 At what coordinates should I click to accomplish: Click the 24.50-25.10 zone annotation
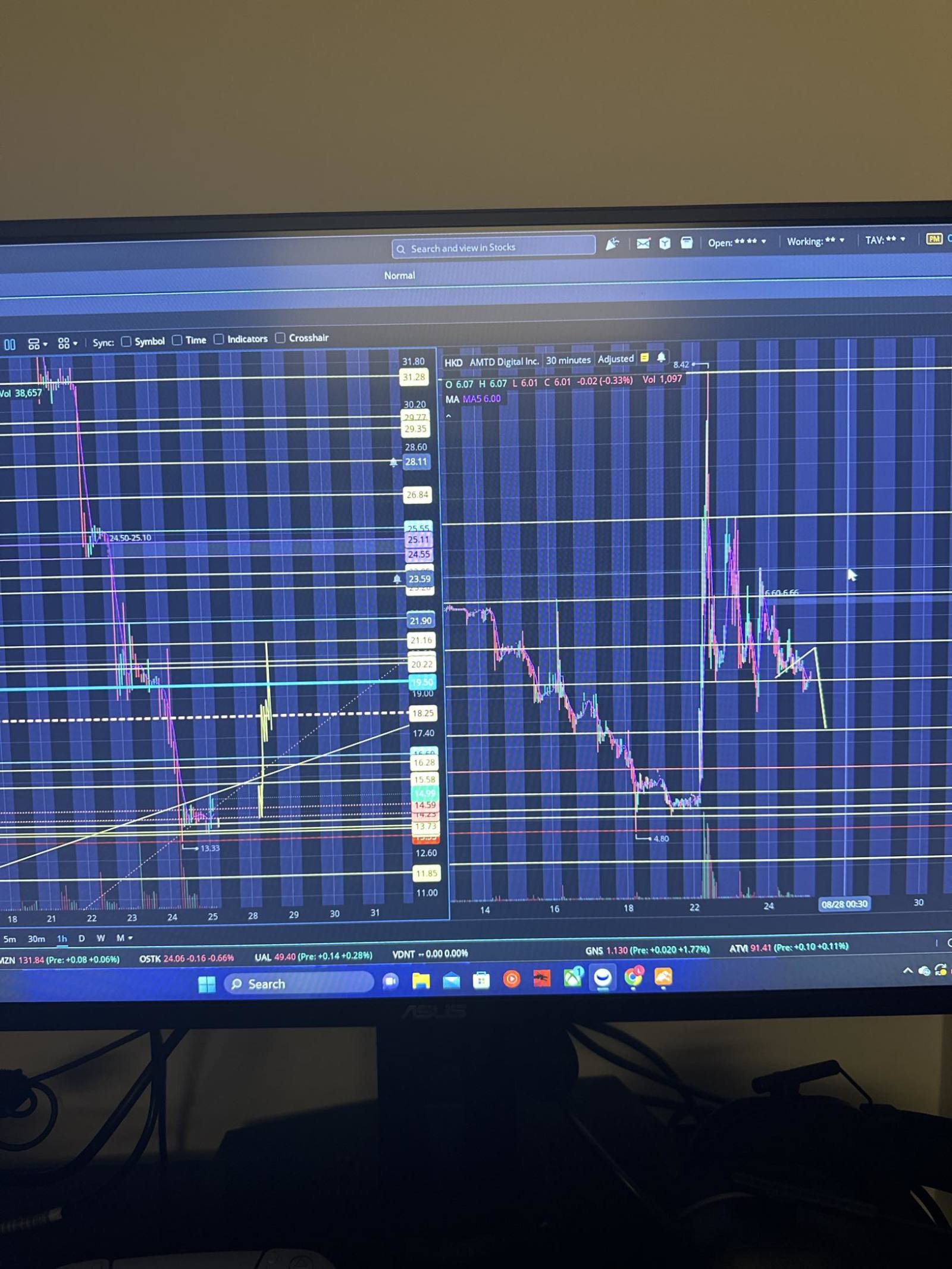tap(130, 538)
